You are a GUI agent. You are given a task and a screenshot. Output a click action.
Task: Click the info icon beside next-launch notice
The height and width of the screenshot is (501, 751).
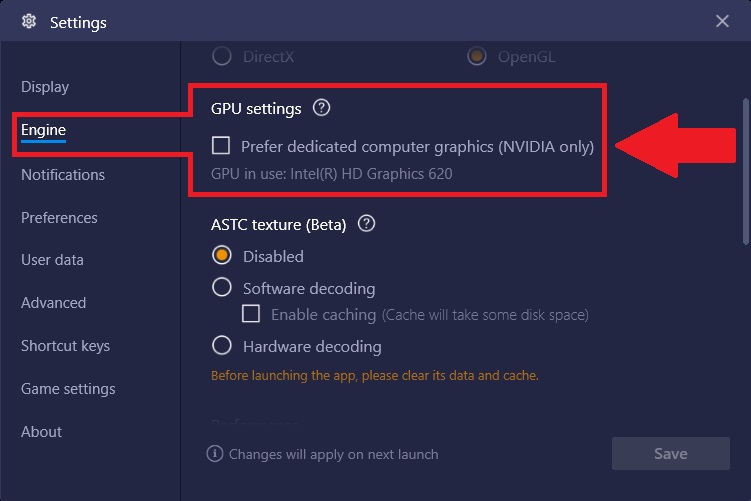tap(215, 454)
